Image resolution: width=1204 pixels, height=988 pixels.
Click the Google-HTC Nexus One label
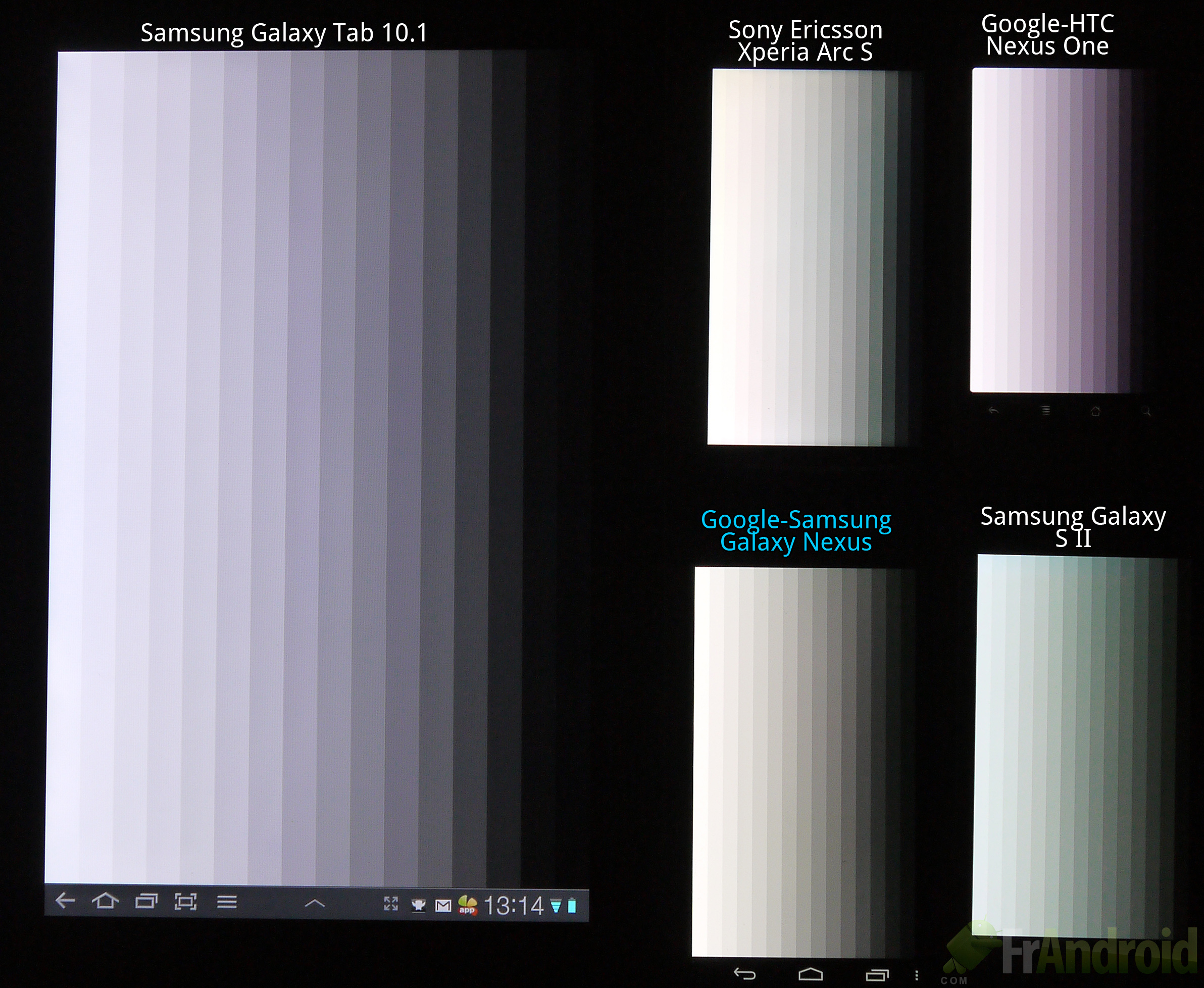pyautogui.click(x=1047, y=35)
